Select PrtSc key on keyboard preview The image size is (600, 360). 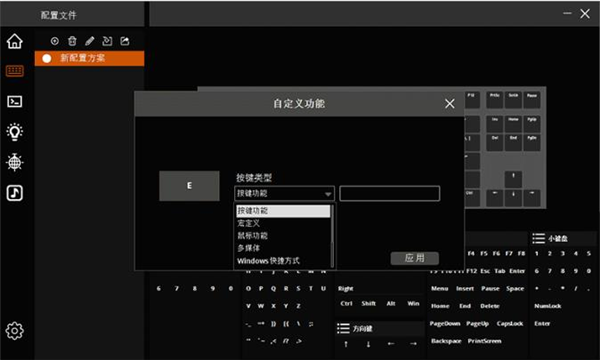[x=494, y=100]
